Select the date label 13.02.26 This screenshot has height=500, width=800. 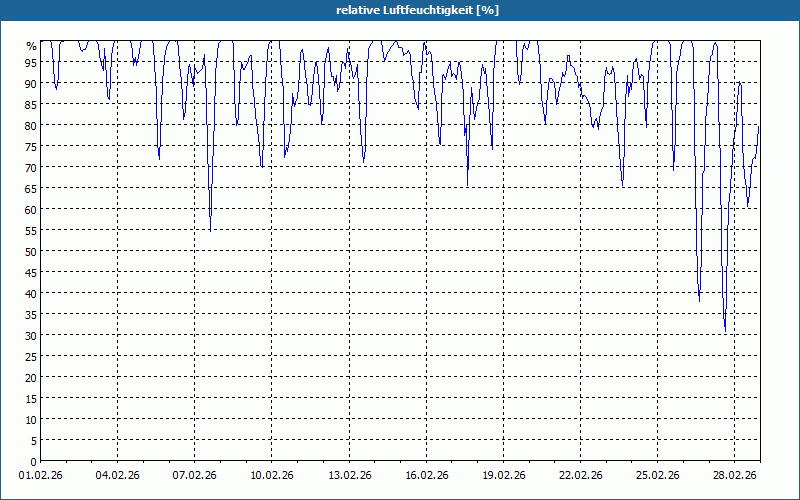click(349, 475)
